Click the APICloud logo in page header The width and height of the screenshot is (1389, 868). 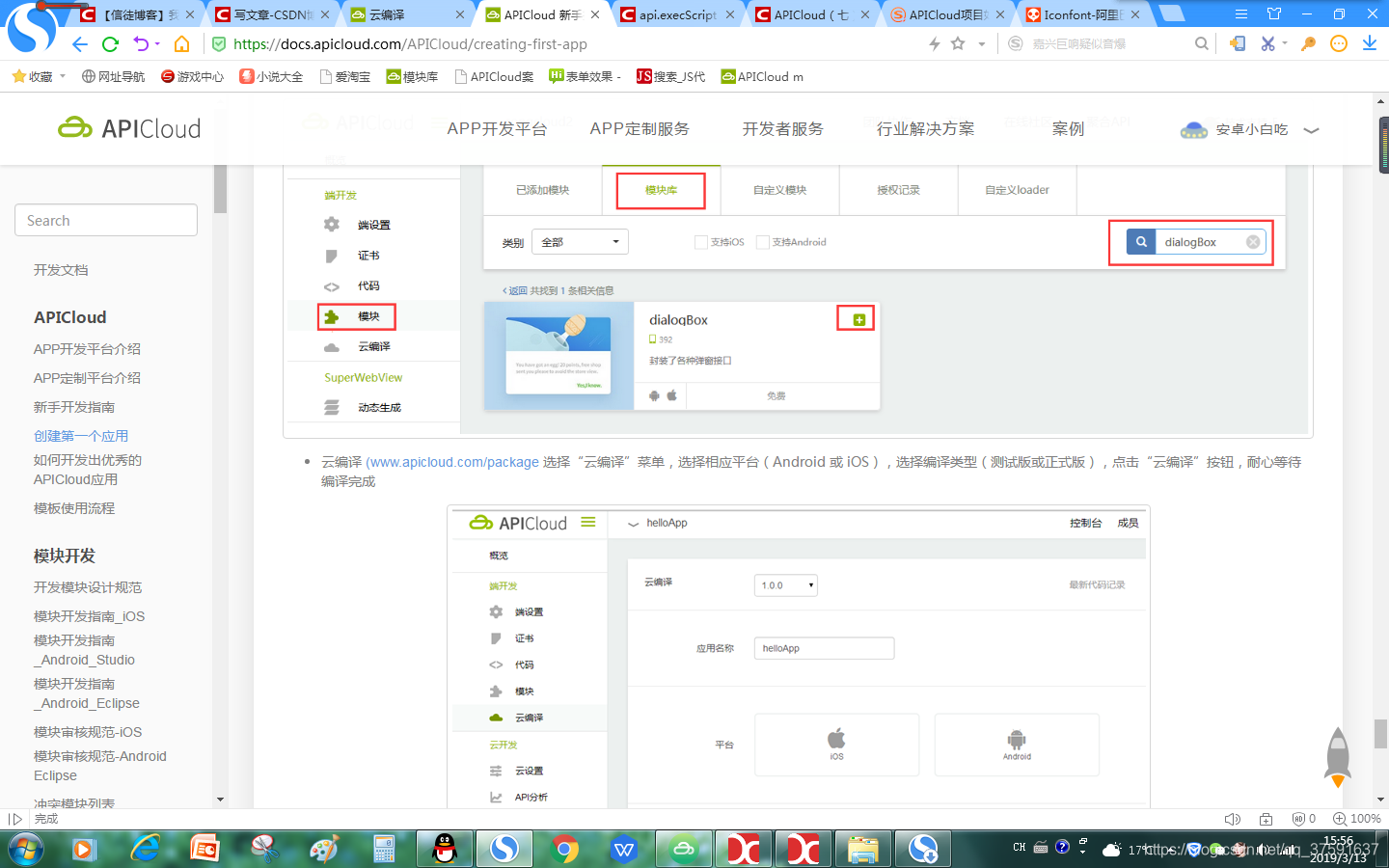[129, 128]
